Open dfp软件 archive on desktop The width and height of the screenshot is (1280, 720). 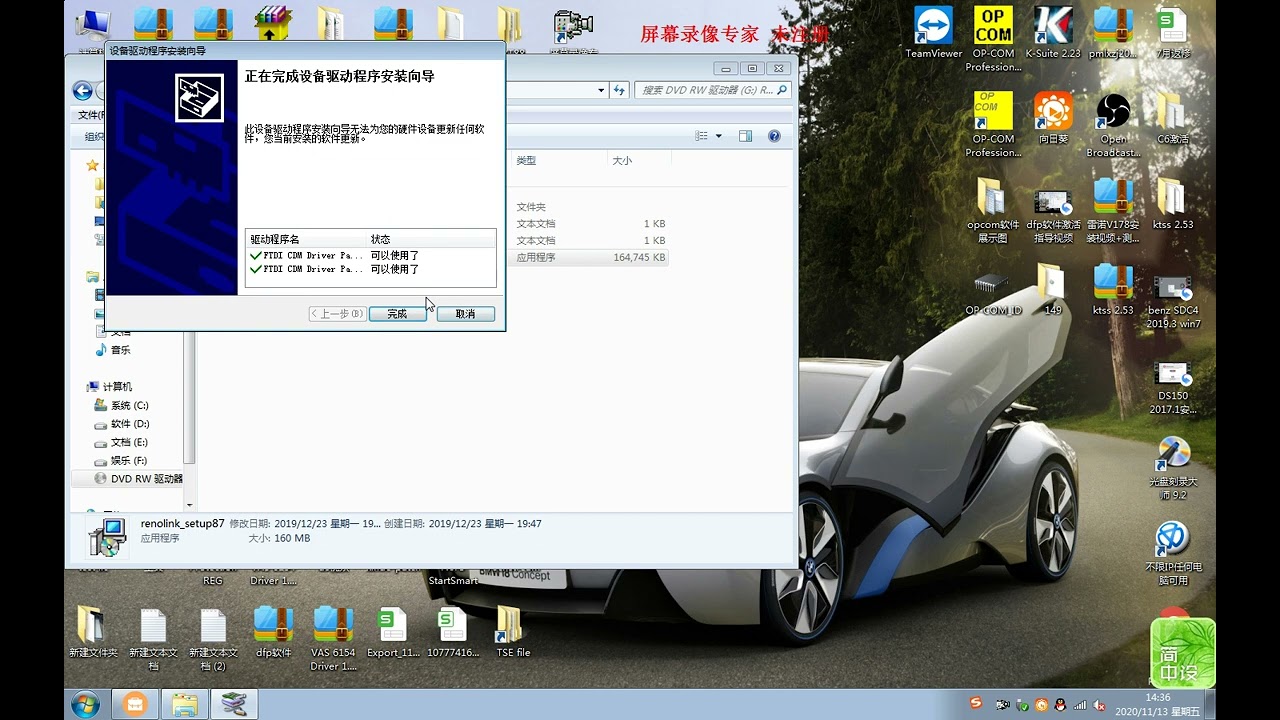273,632
